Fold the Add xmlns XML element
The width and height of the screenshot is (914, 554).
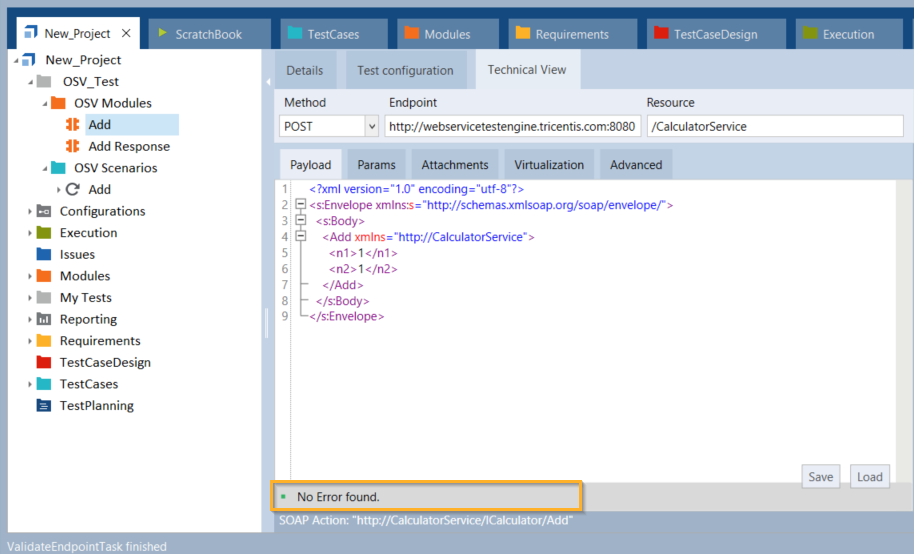(298, 237)
